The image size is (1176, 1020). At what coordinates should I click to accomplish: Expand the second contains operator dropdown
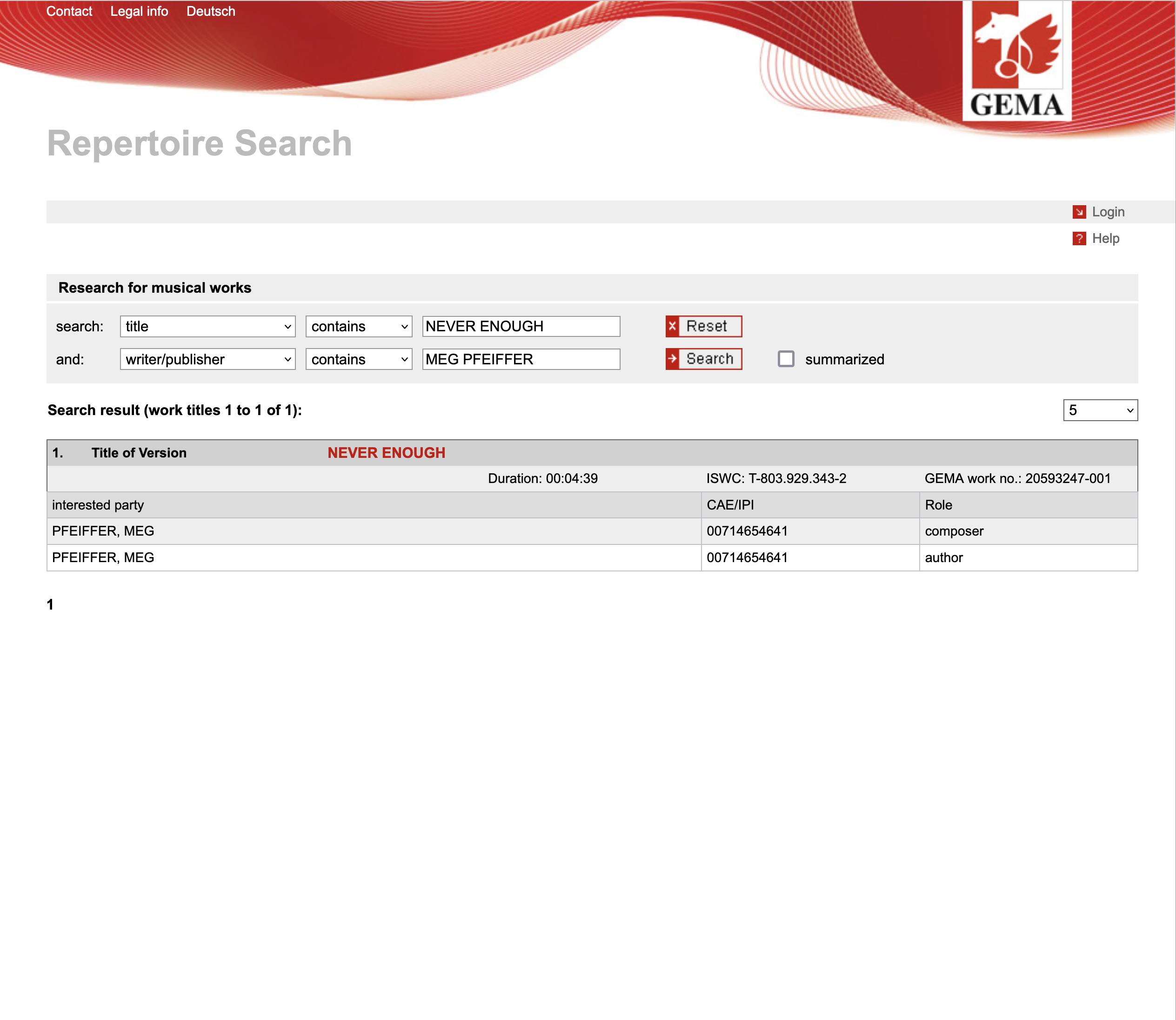point(359,359)
